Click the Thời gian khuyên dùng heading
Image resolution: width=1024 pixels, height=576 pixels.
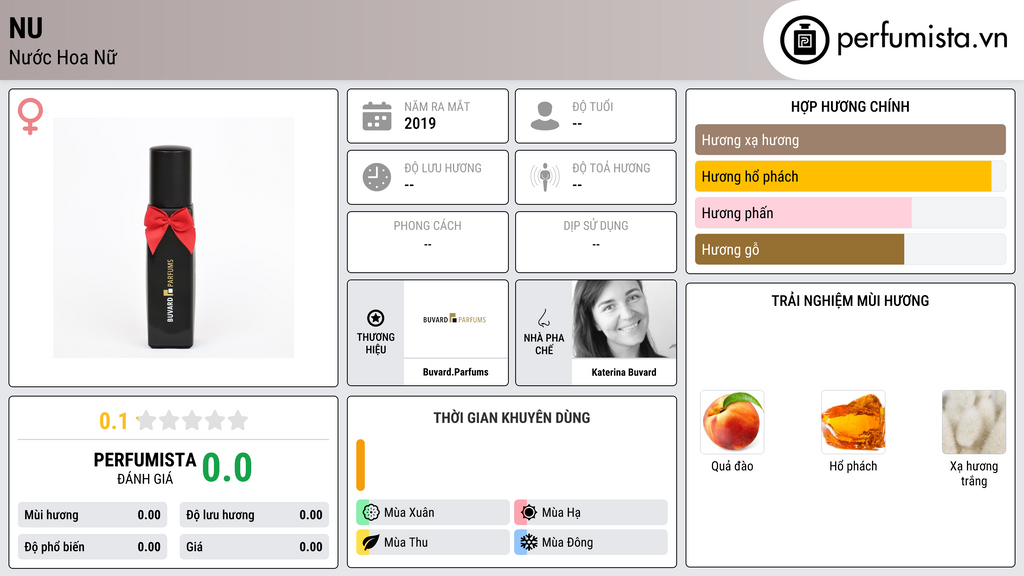click(x=512, y=417)
